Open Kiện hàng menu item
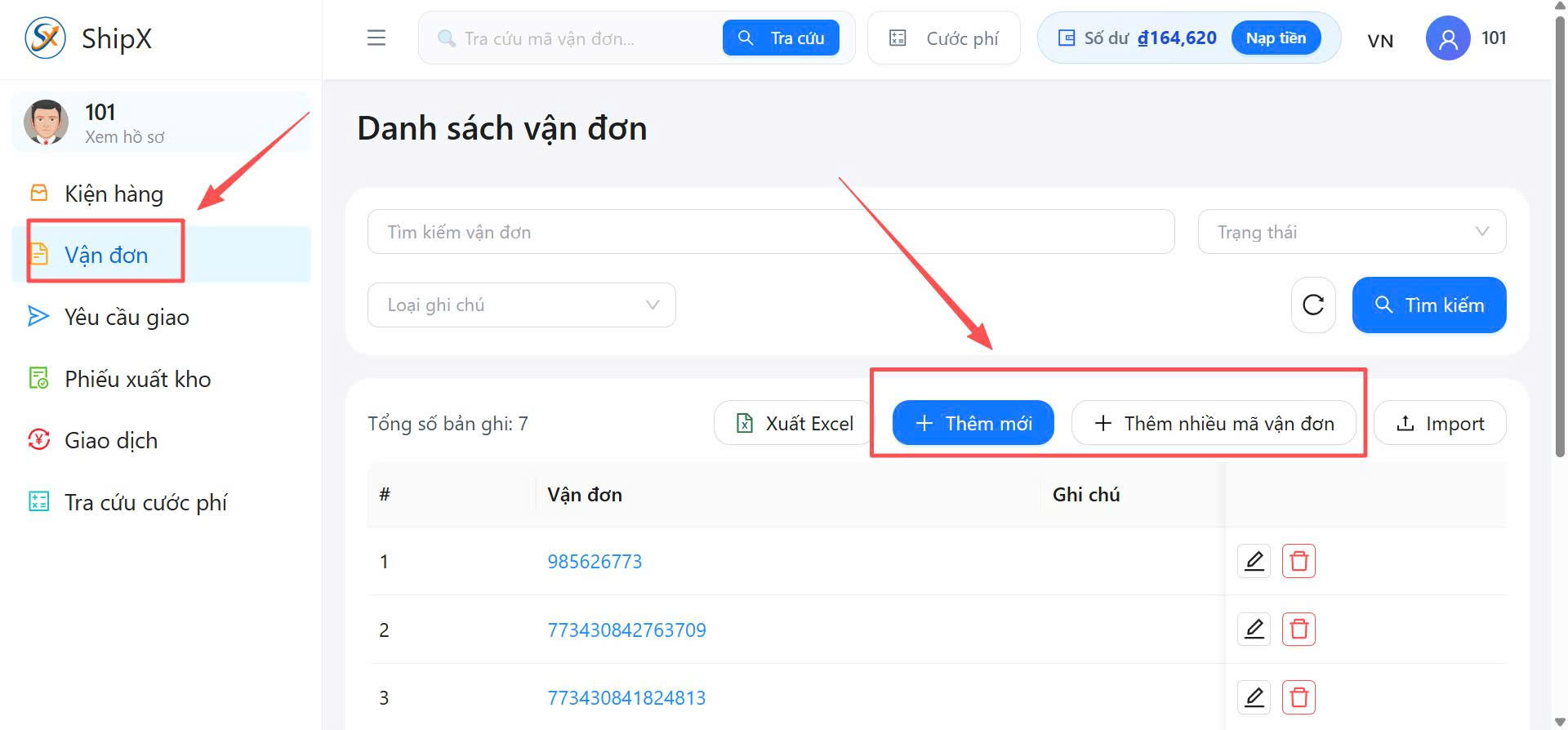The image size is (1568, 730). 161,194
